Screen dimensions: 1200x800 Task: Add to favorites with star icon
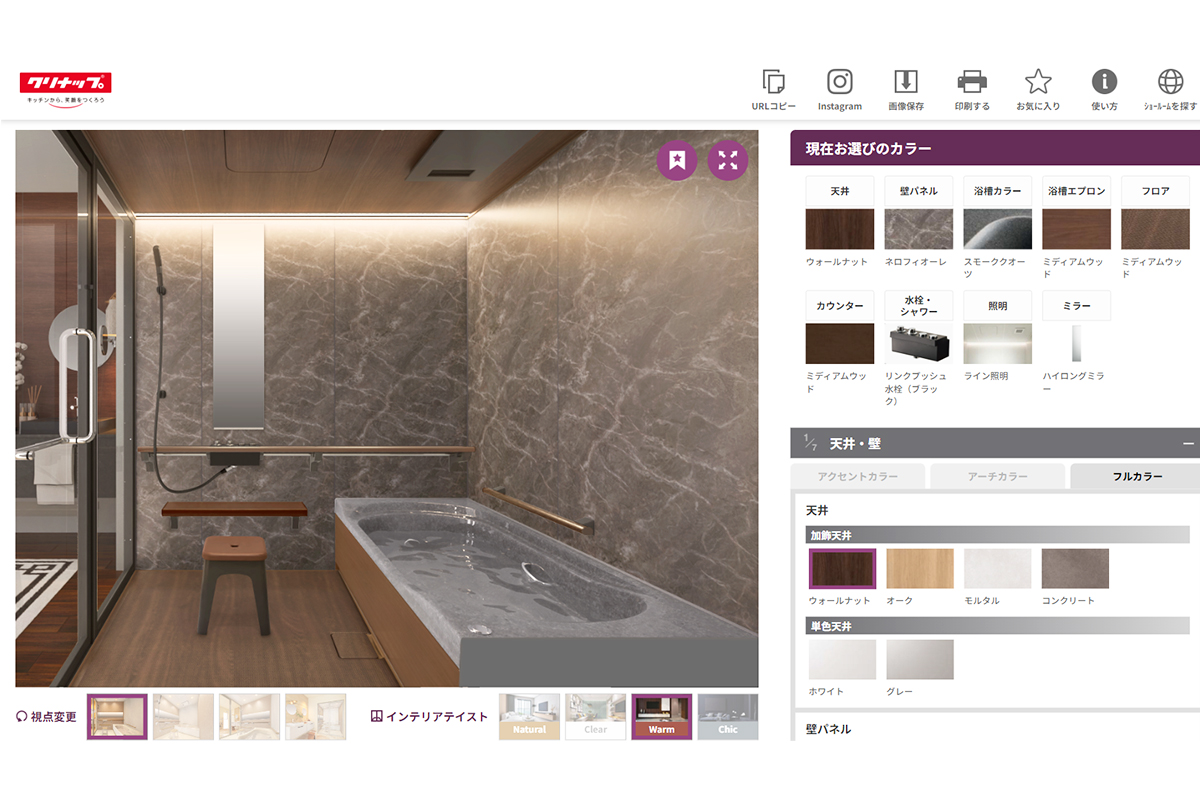click(x=1038, y=83)
